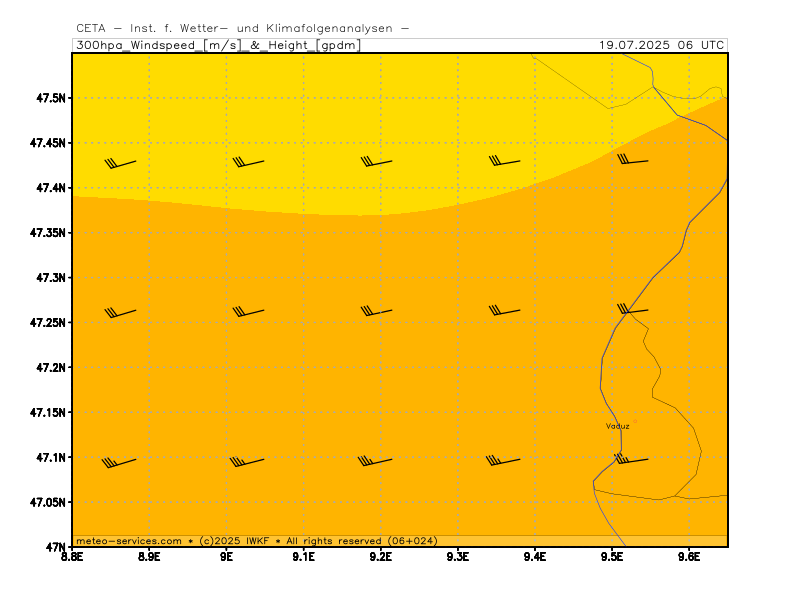The width and height of the screenshot is (800, 600).
Task: Click the Vaduz city label
Action: (617, 426)
